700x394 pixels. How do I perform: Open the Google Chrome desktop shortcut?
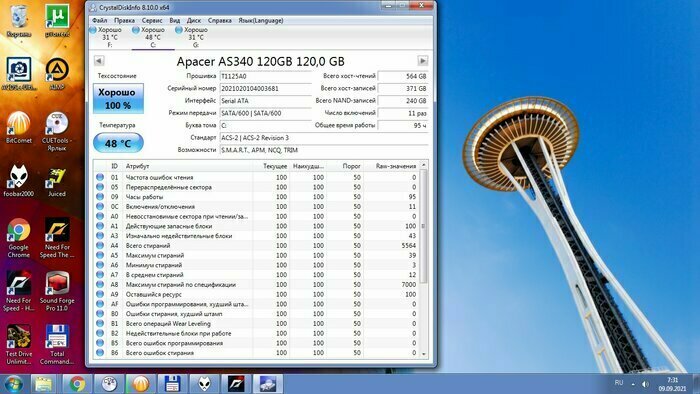(19, 238)
